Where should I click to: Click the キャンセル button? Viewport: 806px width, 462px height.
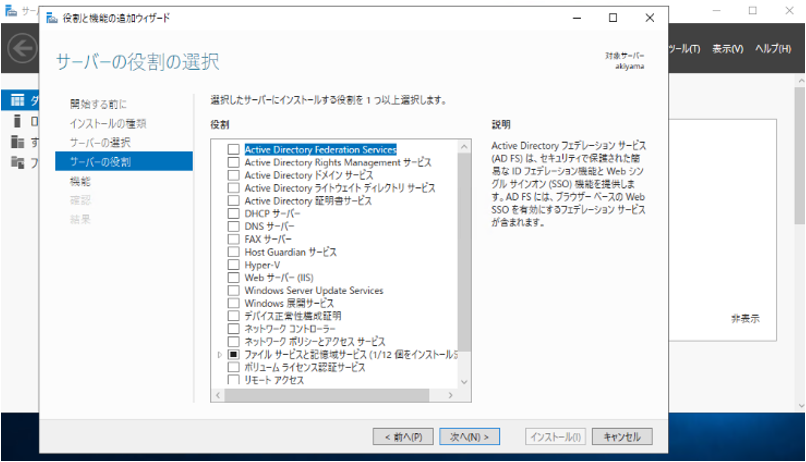point(622,437)
